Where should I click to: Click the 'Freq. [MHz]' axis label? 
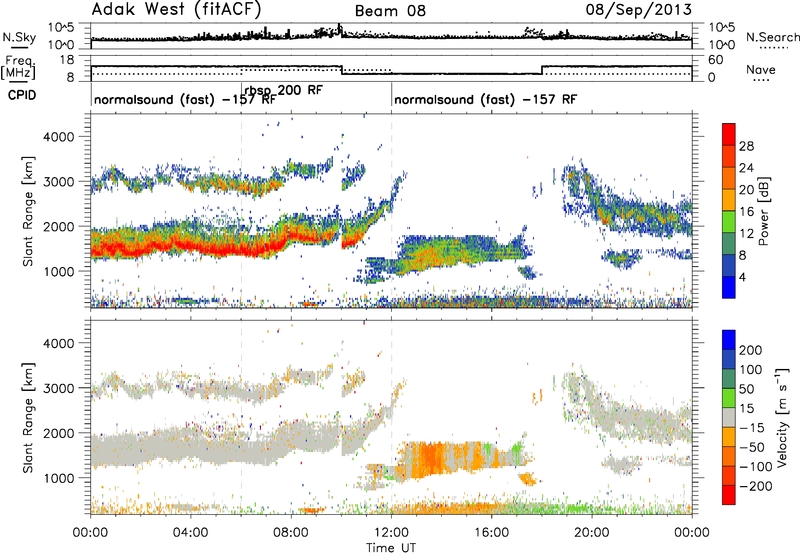pyautogui.click(x=19, y=67)
